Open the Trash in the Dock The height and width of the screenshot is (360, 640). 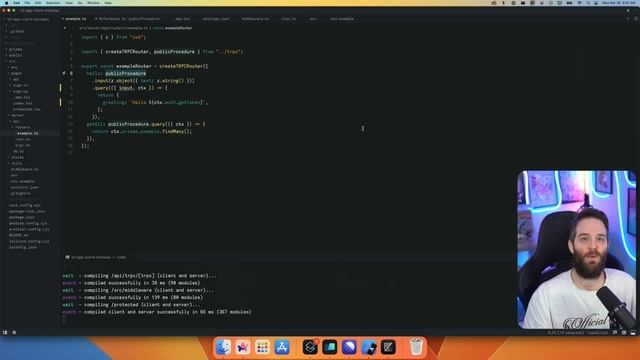[x=416, y=347]
